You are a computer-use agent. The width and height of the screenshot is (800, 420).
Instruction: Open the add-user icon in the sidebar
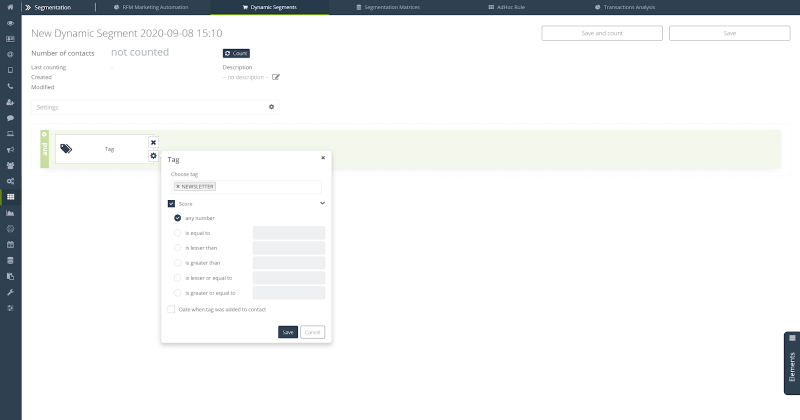10,102
